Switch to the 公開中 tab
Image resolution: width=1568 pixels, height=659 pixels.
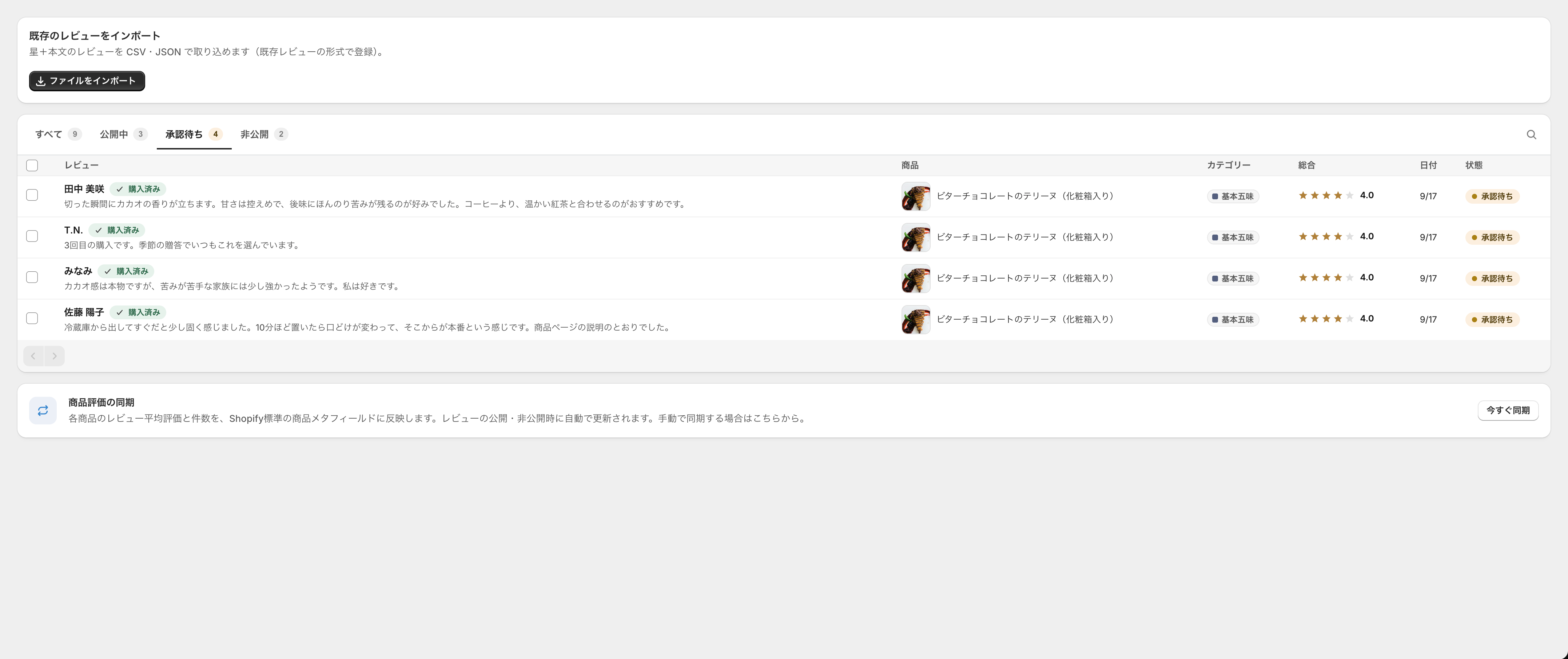tap(124, 135)
